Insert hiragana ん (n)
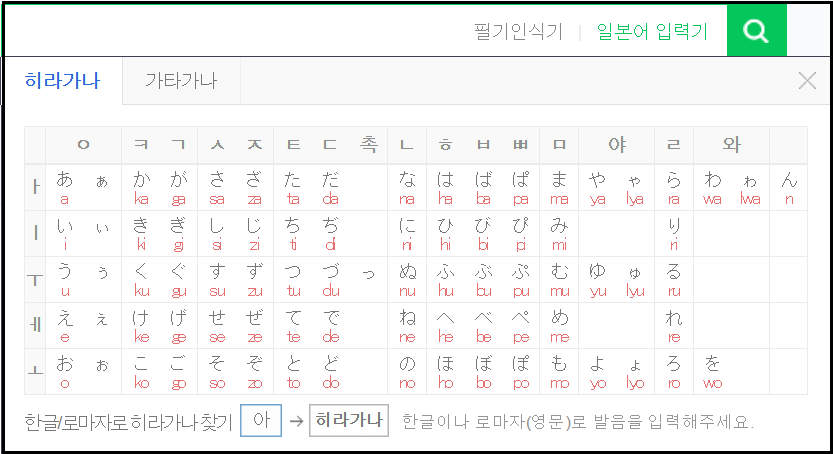The height and width of the screenshot is (454, 833). (x=789, y=187)
